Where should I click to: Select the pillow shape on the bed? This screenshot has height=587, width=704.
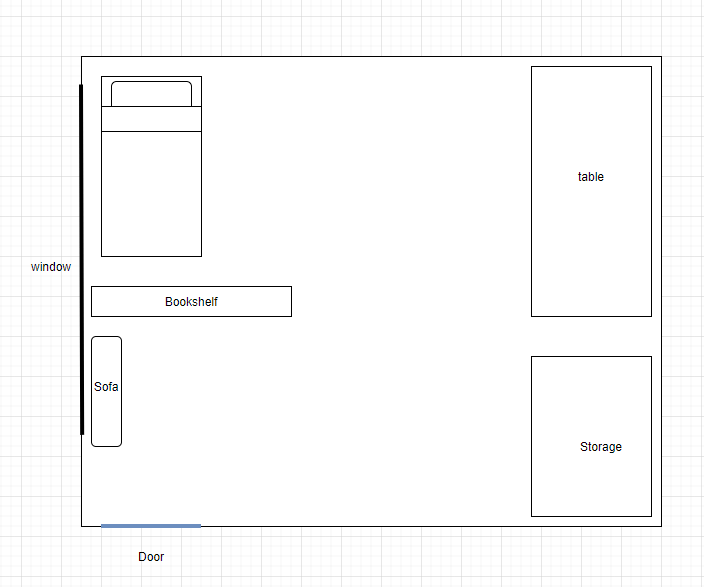151,93
